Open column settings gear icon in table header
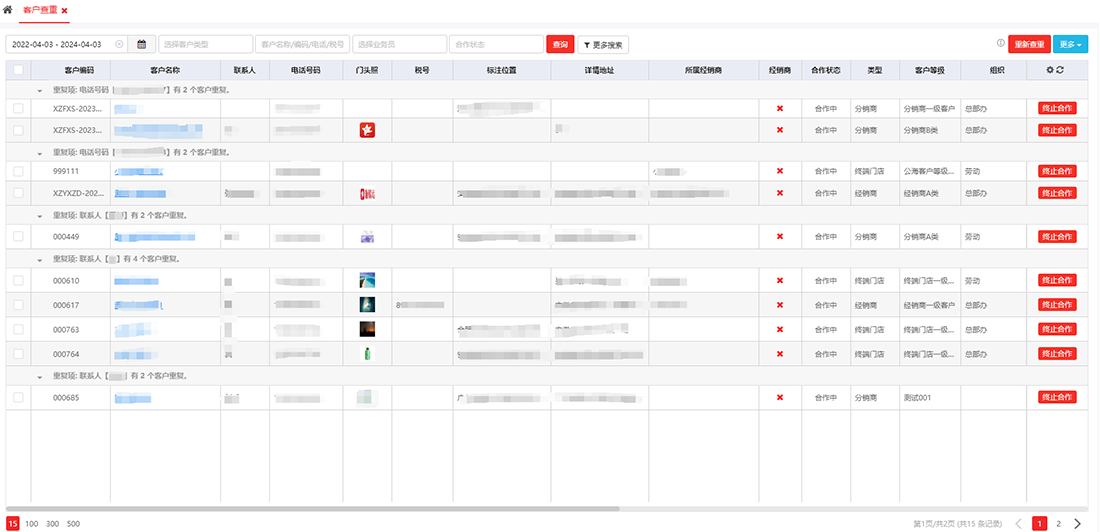This screenshot has width=1100, height=532. pyautogui.click(x=1050, y=70)
